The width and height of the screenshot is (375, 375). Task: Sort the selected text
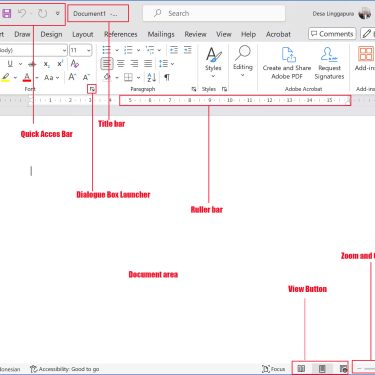click(152, 78)
